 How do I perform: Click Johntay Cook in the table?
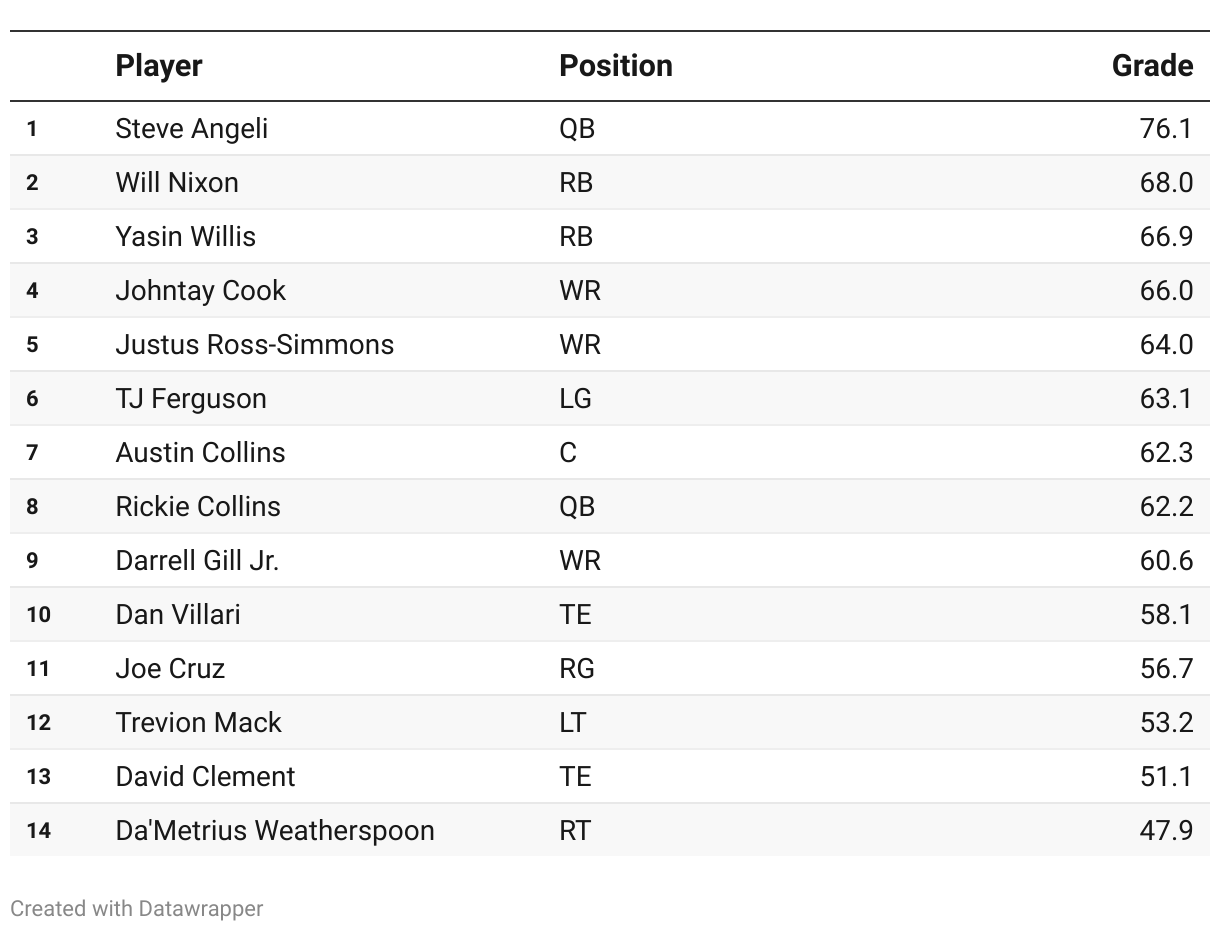pyautogui.click(x=201, y=291)
